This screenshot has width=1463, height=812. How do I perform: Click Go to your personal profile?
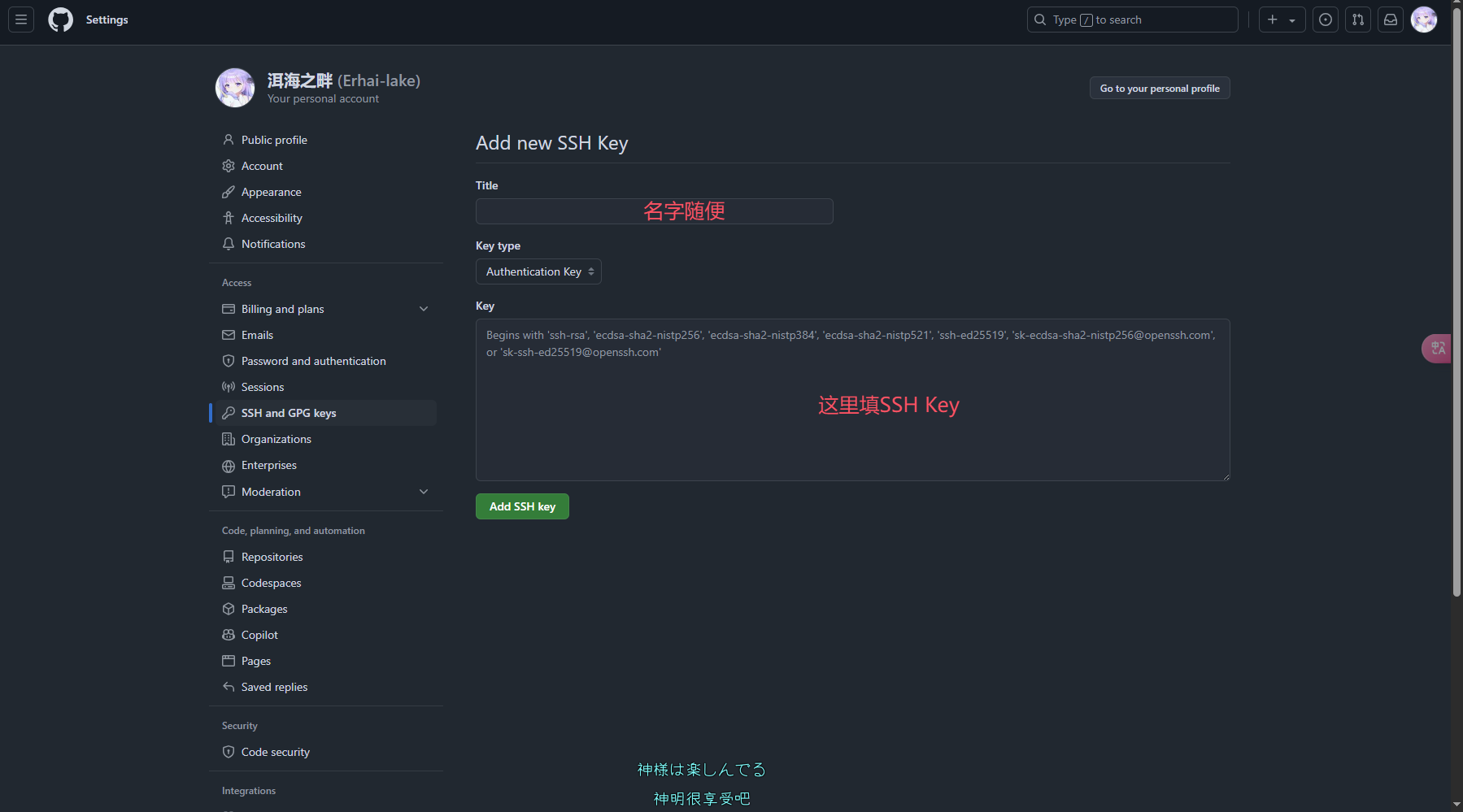(x=1159, y=88)
